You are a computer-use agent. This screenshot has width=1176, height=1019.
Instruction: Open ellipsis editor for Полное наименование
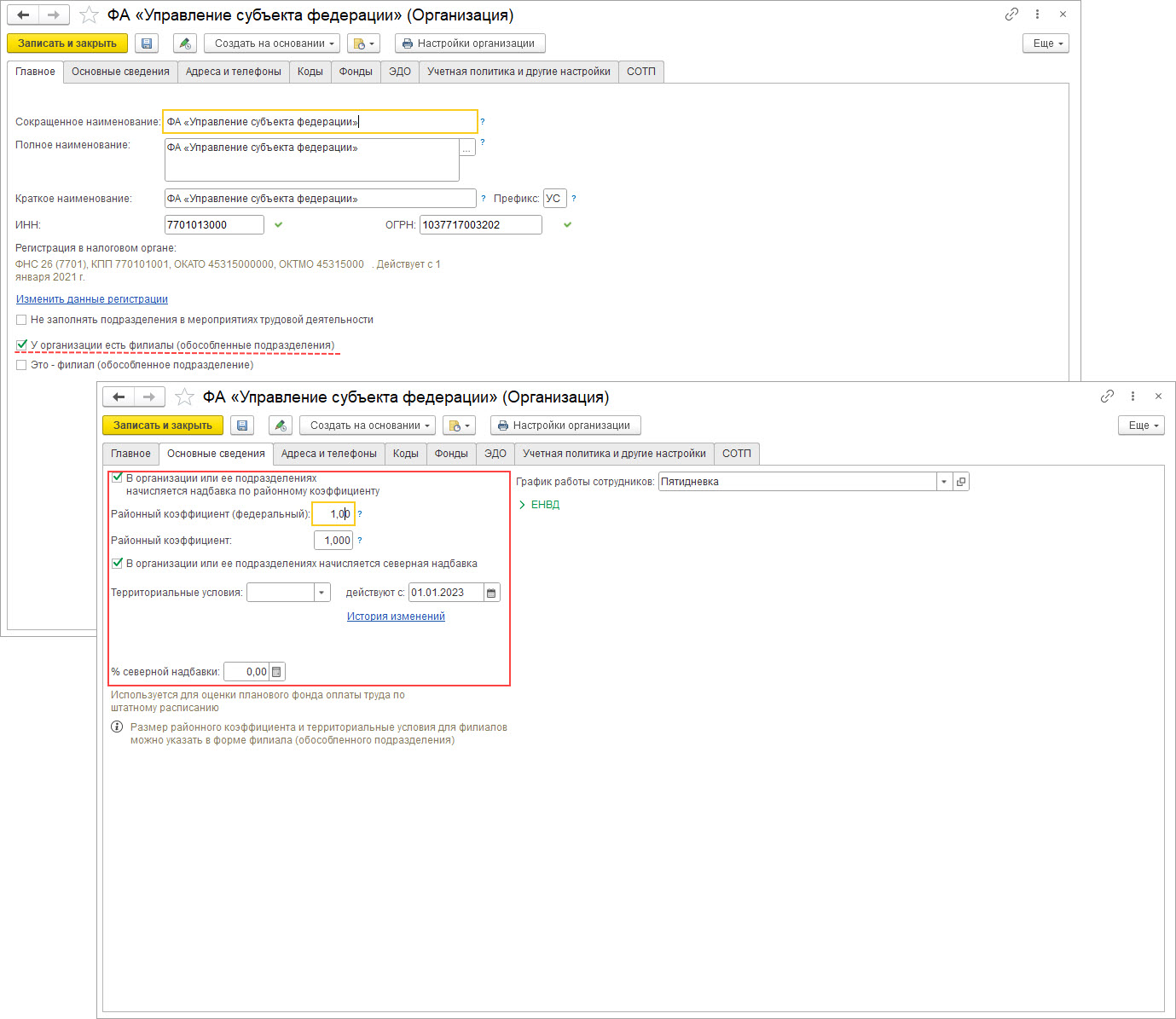pyautogui.click(x=467, y=148)
